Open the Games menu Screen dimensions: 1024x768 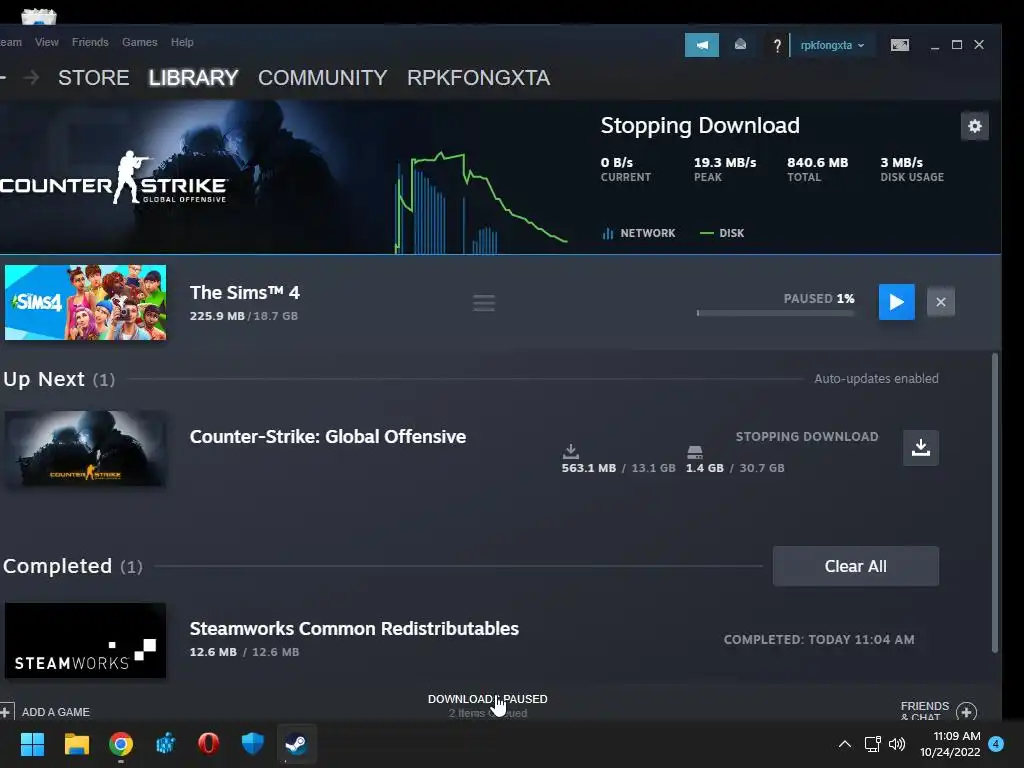coord(140,42)
